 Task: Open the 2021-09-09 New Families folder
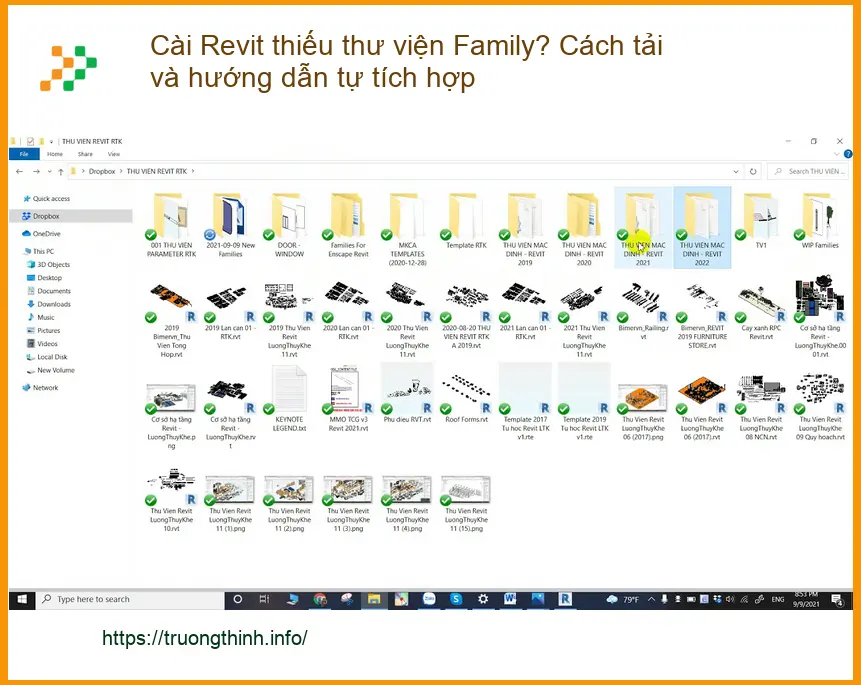[x=231, y=225]
